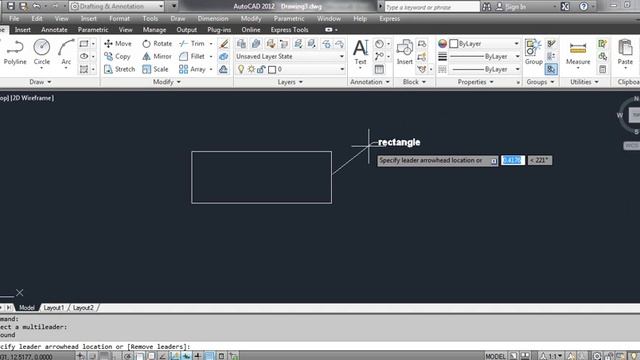The width and height of the screenshot is (640, 360).
Task: Click the Copy tool
Action: (x=117, y=56)
